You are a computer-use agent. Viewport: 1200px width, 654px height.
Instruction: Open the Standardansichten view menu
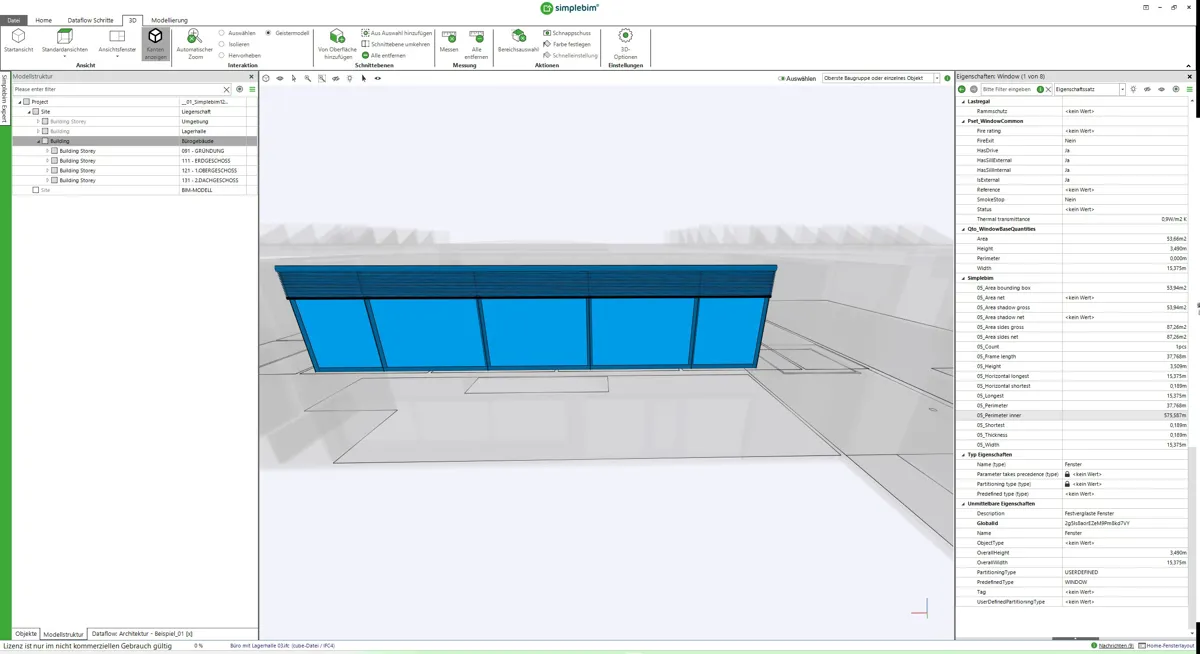pyautogui.click(x=64, y=41)
